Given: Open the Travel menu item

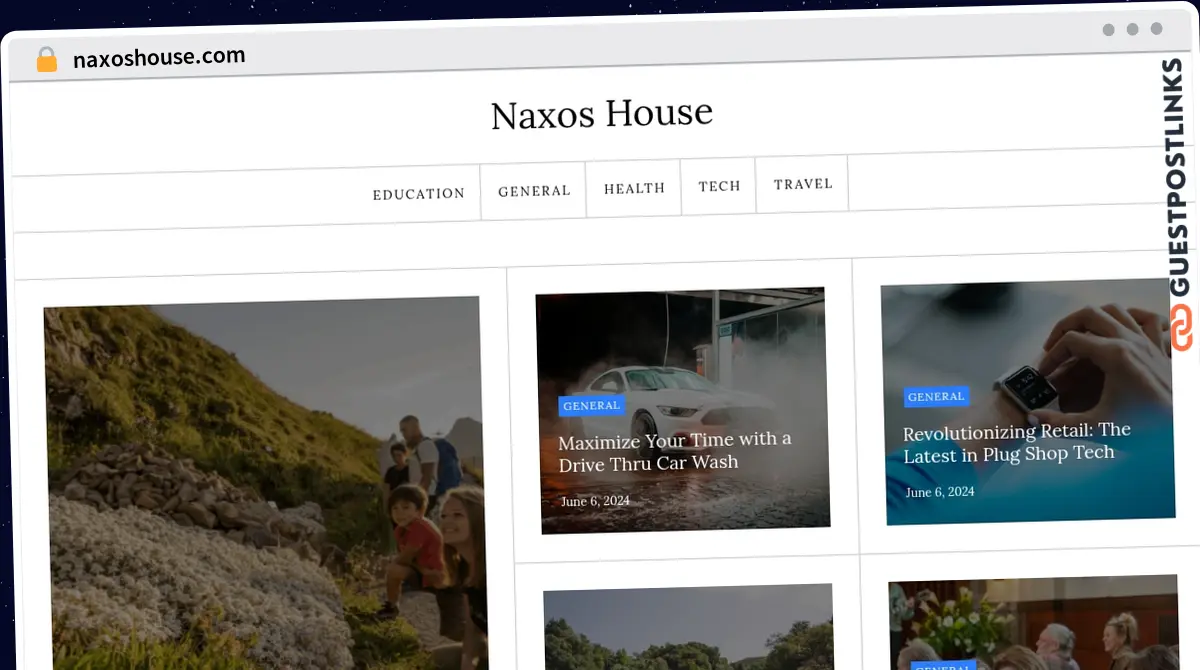Looking at the screenshot, I should tap(803, 184).
